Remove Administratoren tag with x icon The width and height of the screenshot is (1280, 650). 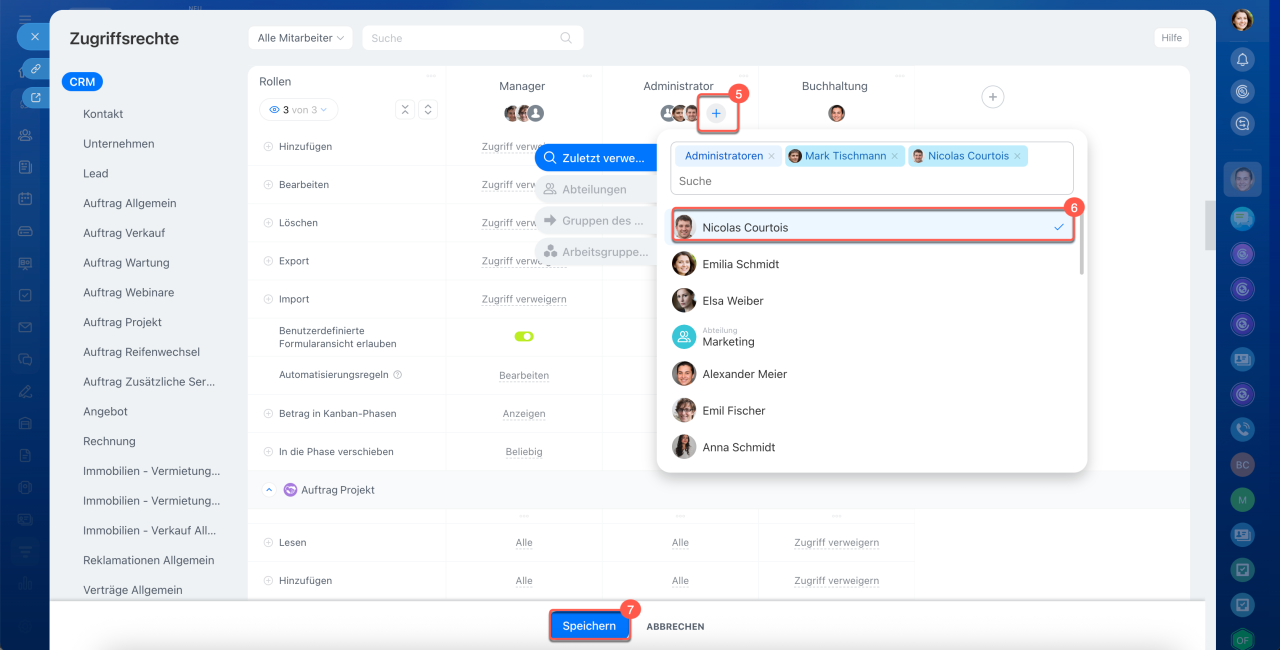pos(771,156)
